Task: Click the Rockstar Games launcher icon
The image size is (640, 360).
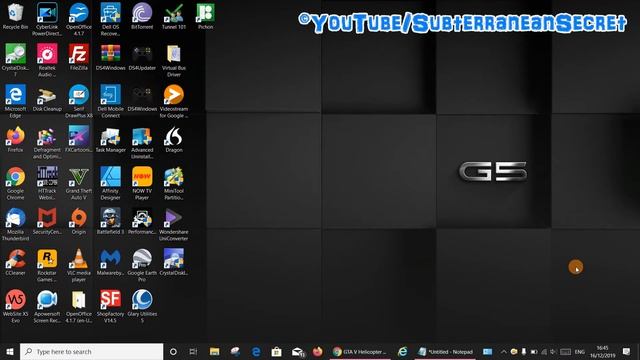Action: [47, 265]
